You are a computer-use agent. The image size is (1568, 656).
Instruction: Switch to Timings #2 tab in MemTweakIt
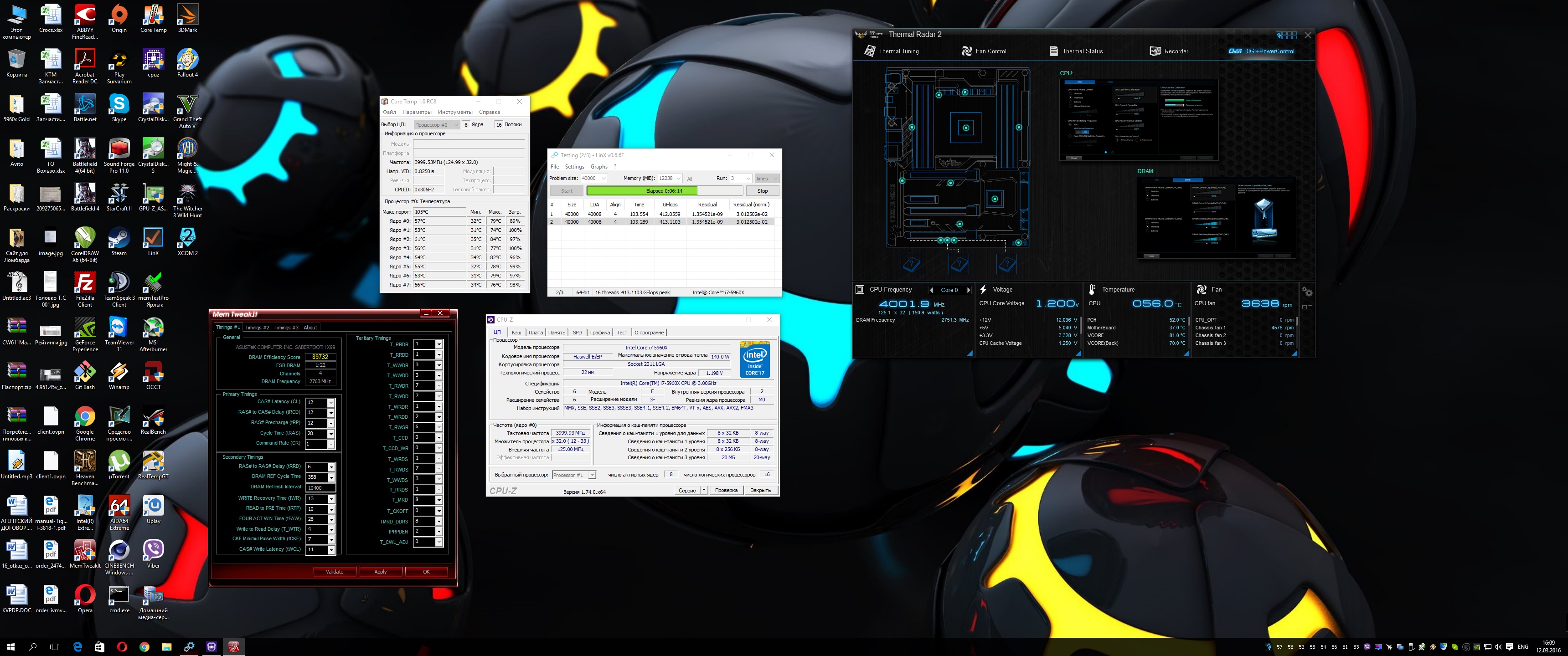click(x=257, y=328)
